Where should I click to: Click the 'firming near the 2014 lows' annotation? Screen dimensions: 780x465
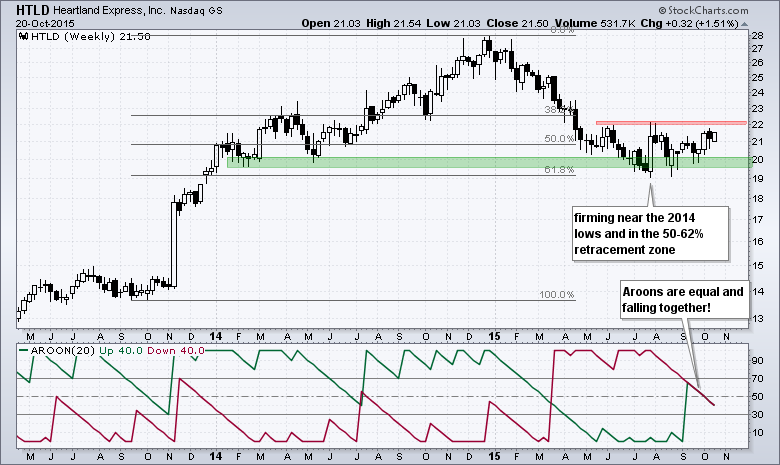tap(650, 234)
